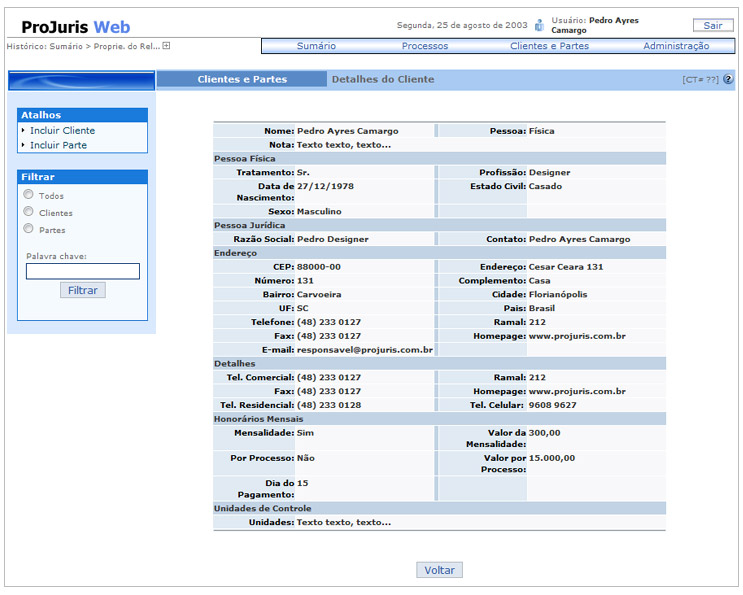Image resolution: width=743 pixels, height=595 pixels.
Task: Click the Detalhes do Cliente tab label
Action: pyautogui.click(x=383, y=79)
